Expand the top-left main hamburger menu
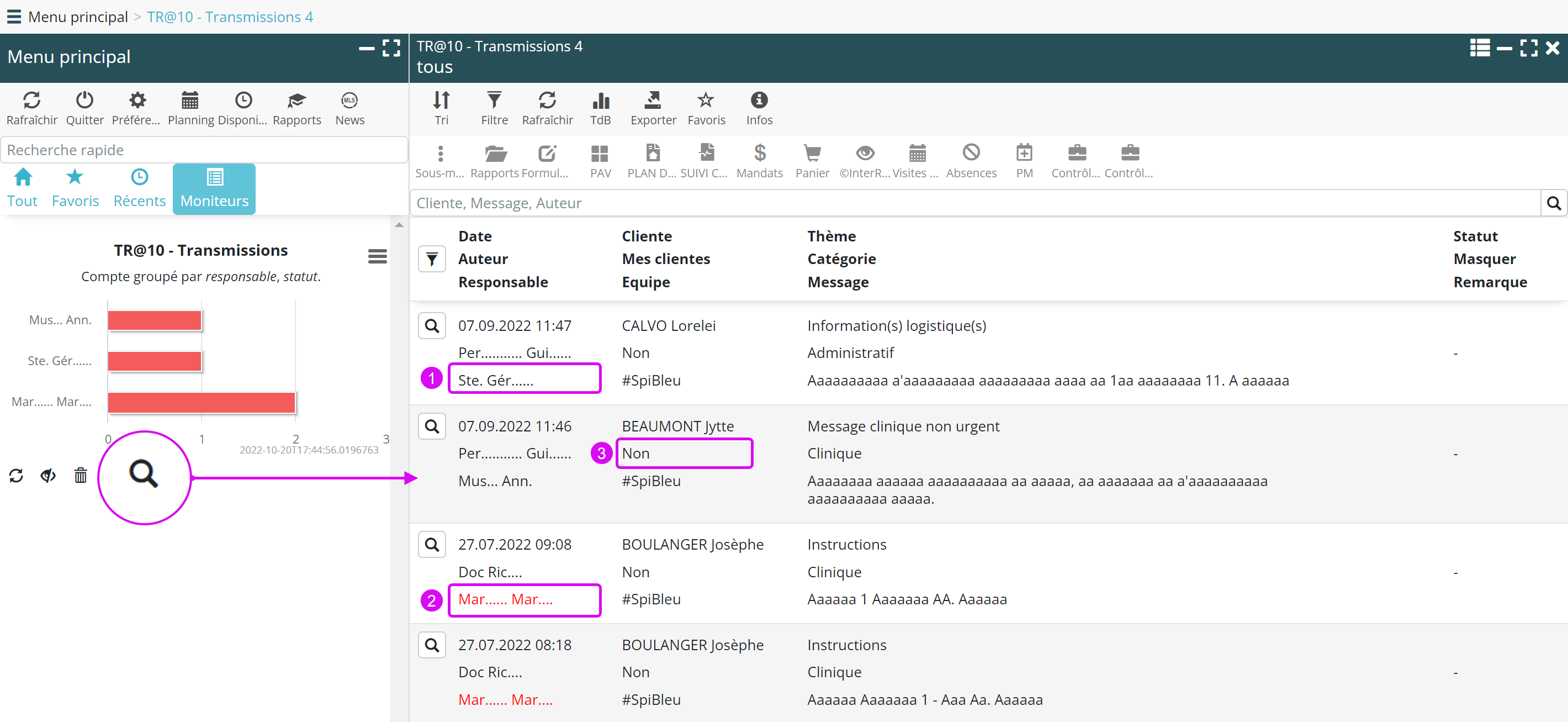The image size is (1568, 722). pos(13,17)
